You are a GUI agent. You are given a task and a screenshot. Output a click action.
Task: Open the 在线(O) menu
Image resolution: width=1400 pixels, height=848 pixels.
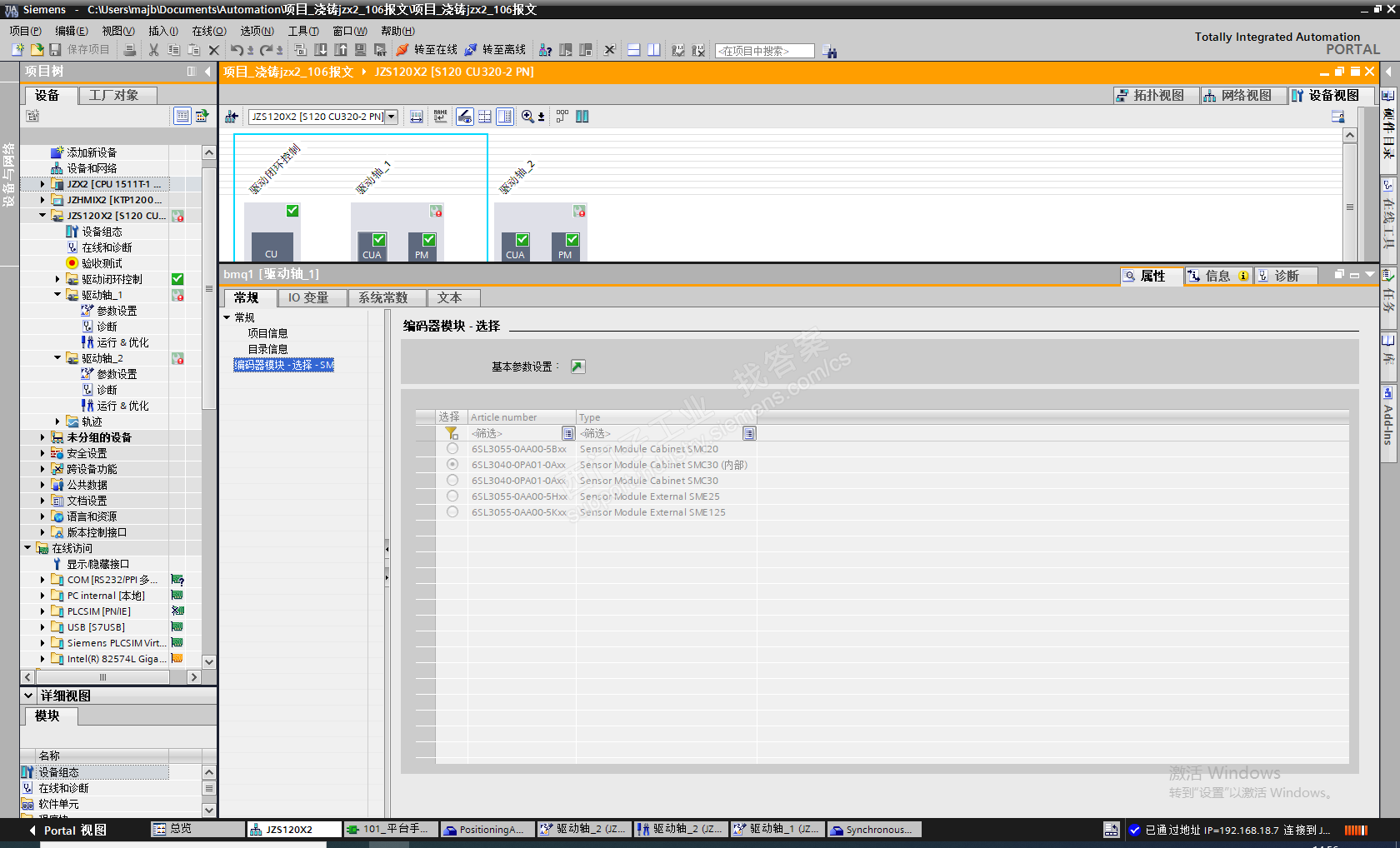pyautogui.click(x=209, y=31)
